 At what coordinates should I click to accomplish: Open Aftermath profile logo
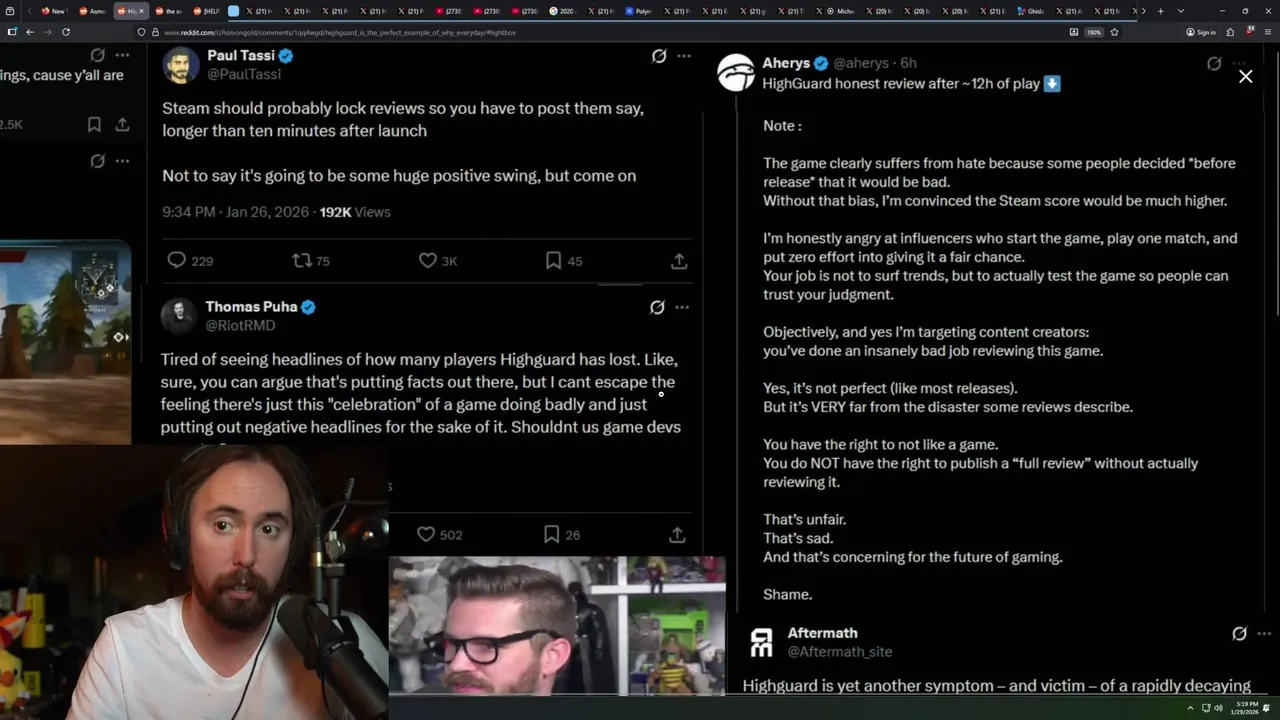(x=762, y=643)
